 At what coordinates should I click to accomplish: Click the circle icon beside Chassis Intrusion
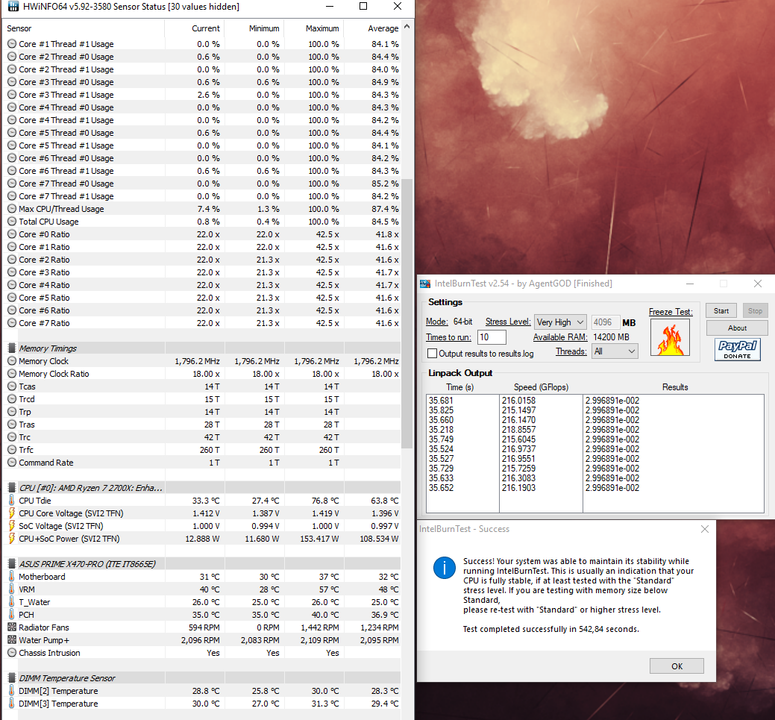coord(12,653)
